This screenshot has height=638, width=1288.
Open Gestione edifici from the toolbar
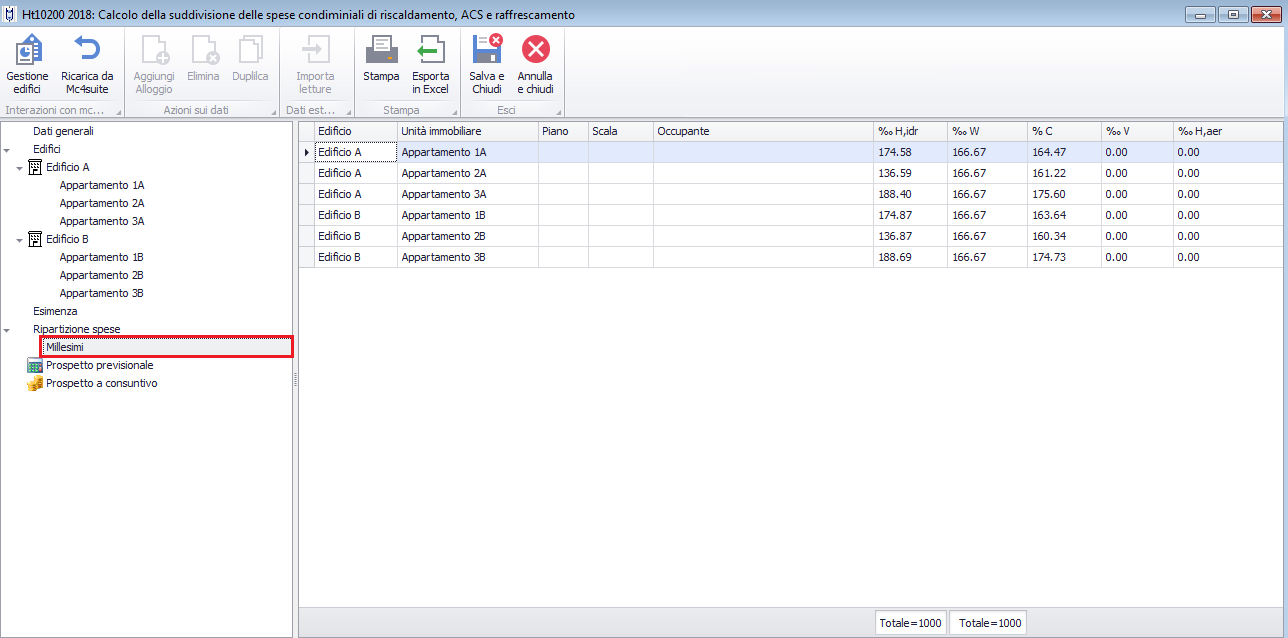coord(27,62)
